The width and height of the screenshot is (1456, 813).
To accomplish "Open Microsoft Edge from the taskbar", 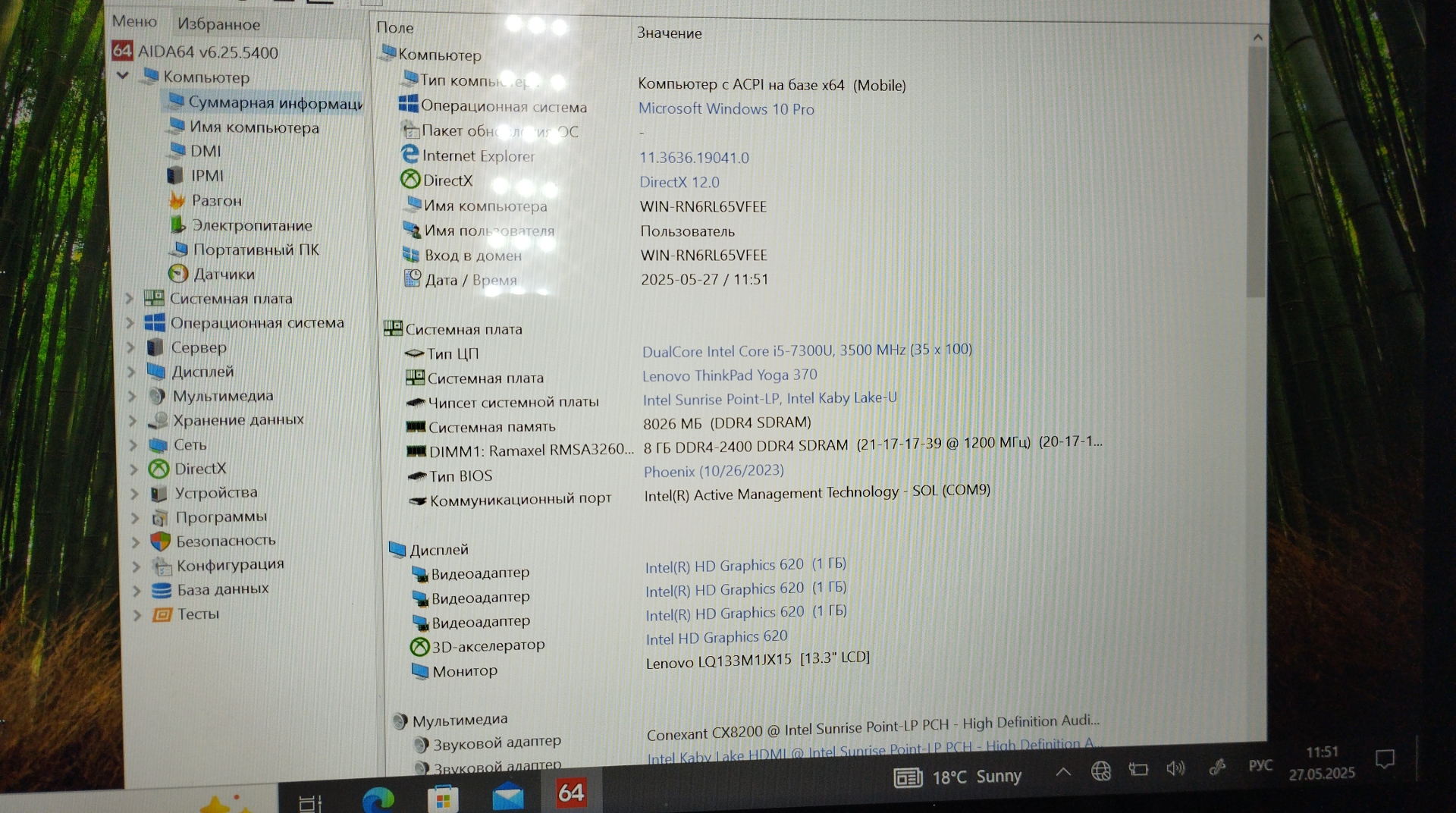I will 378,798.
